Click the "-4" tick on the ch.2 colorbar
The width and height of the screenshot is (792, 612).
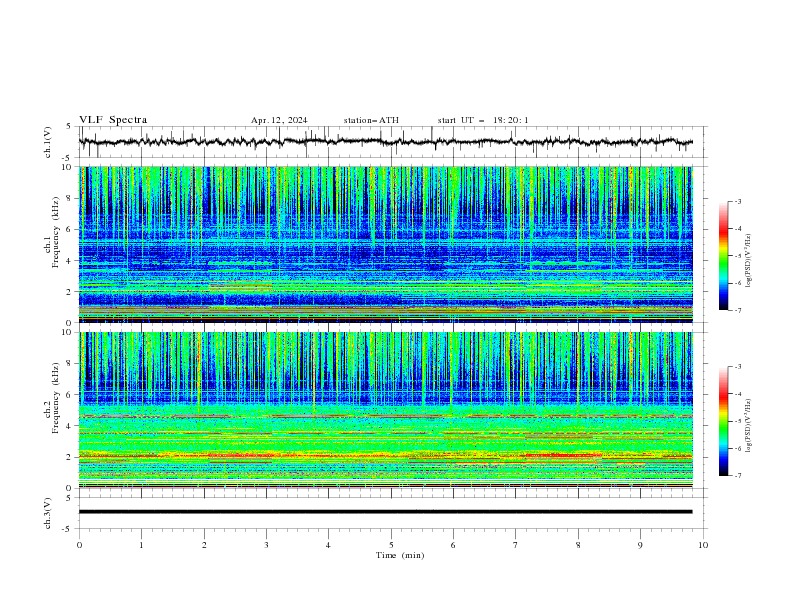[738, 394]
